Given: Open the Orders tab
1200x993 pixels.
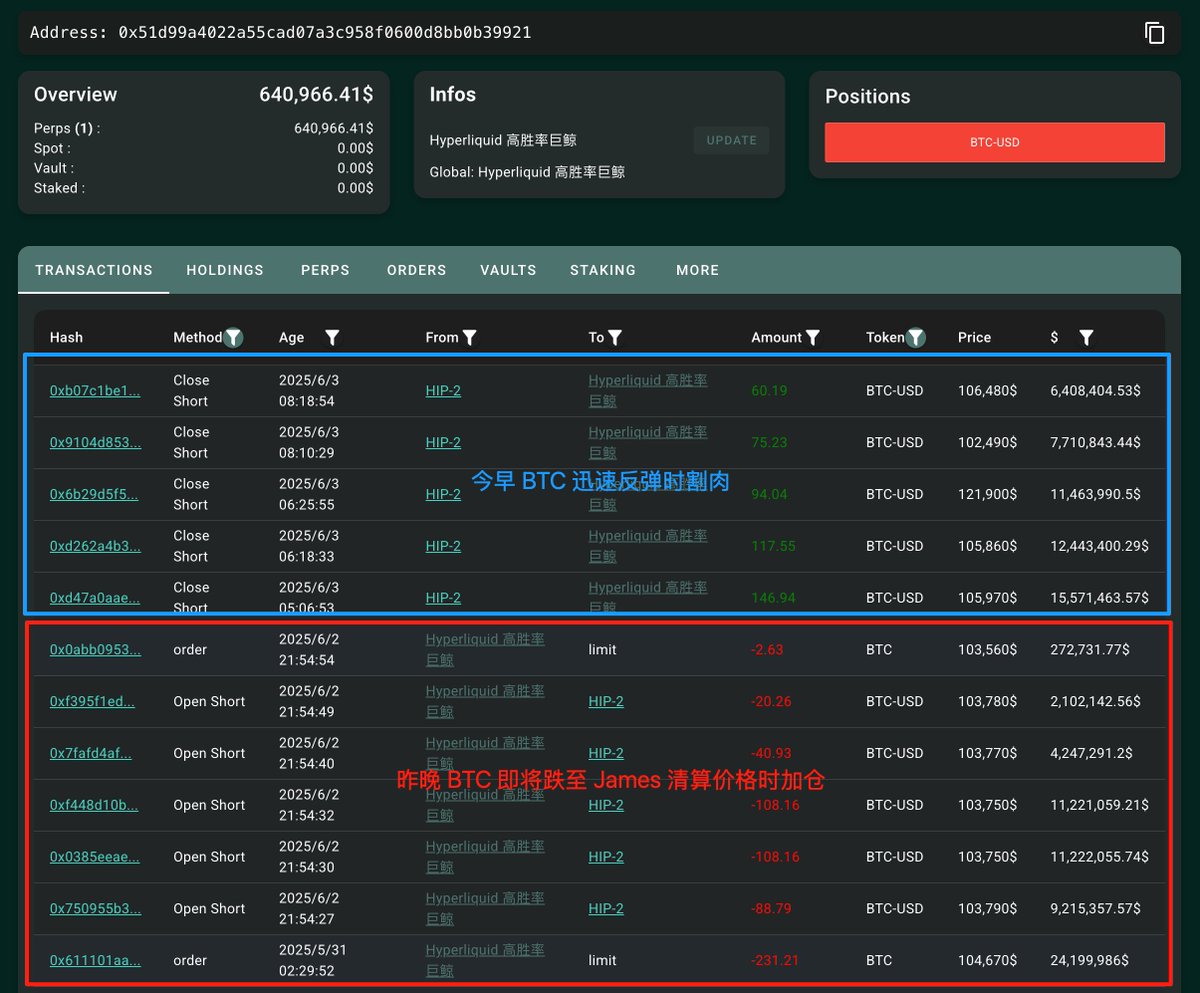Looking at the screenshot, I should tap(417, 270).
